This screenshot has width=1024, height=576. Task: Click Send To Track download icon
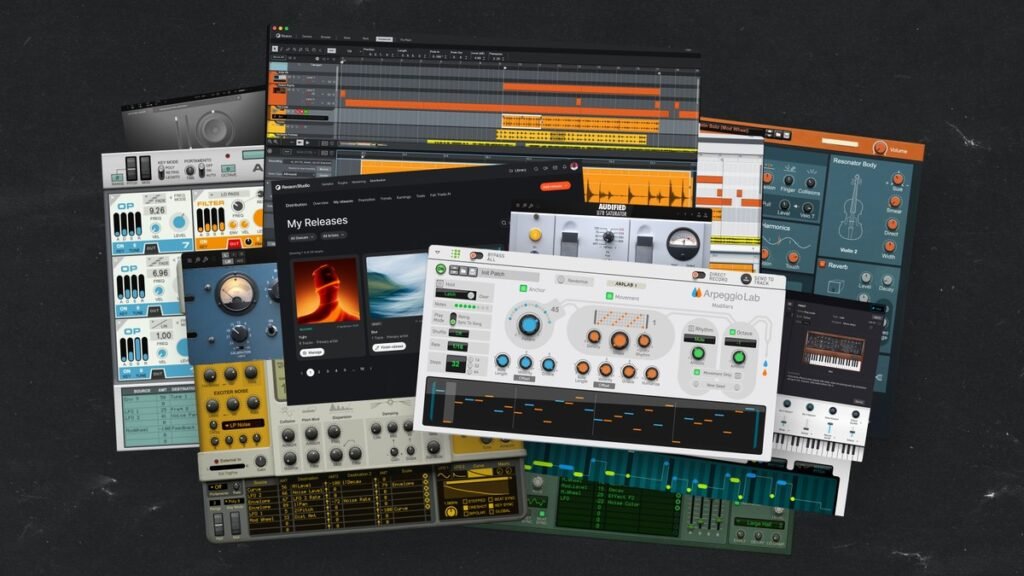click(746, 279)
